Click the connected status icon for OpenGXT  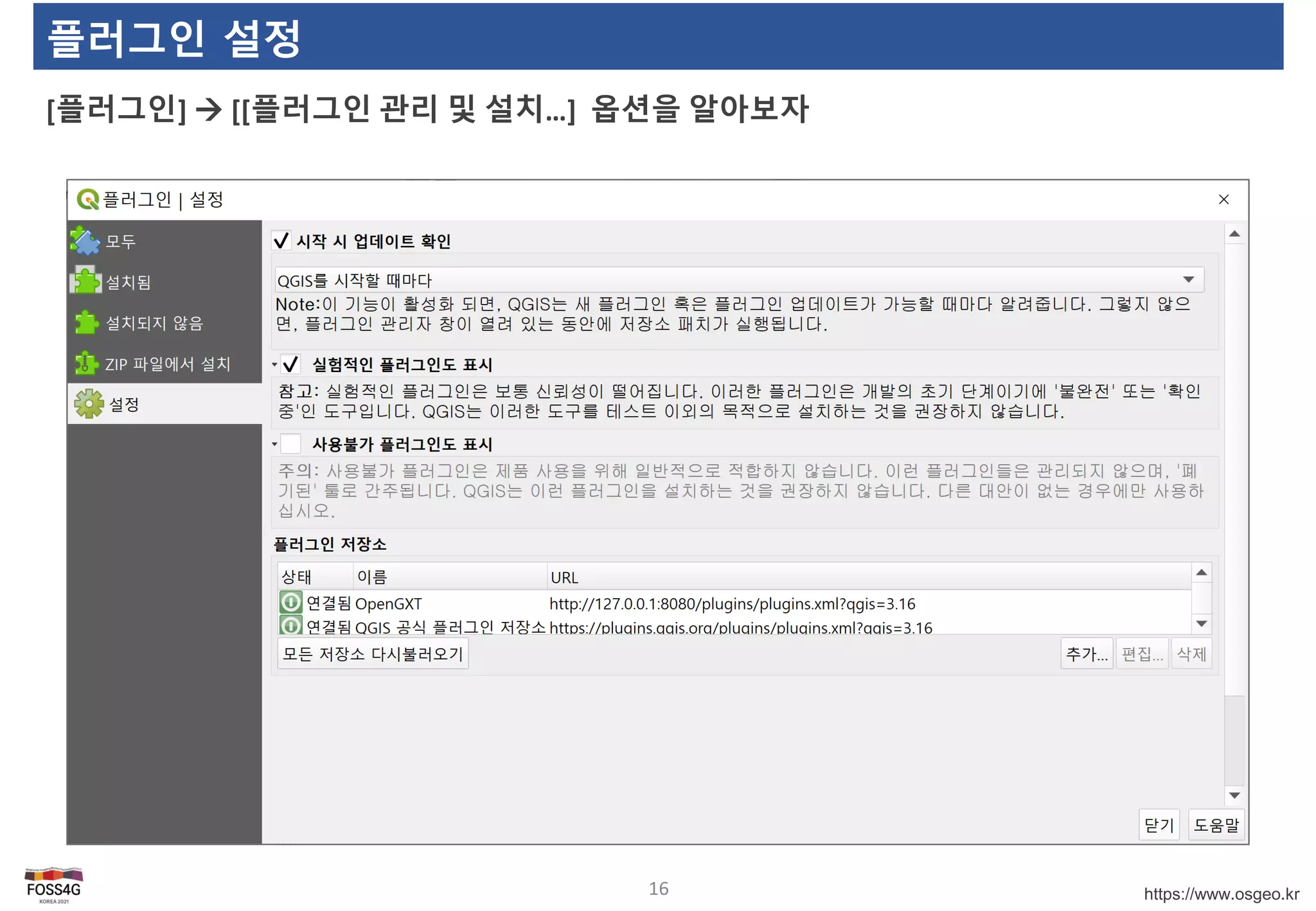point(290,603)
